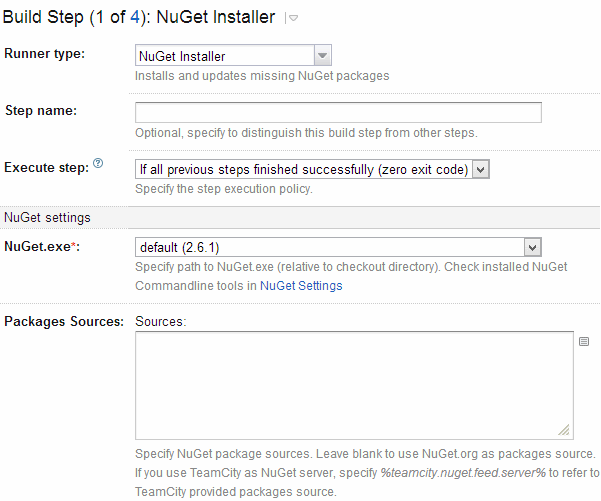The image size is (601, 501).
Task: Click the Runner type dropdown arrow button
Action: 322,56
